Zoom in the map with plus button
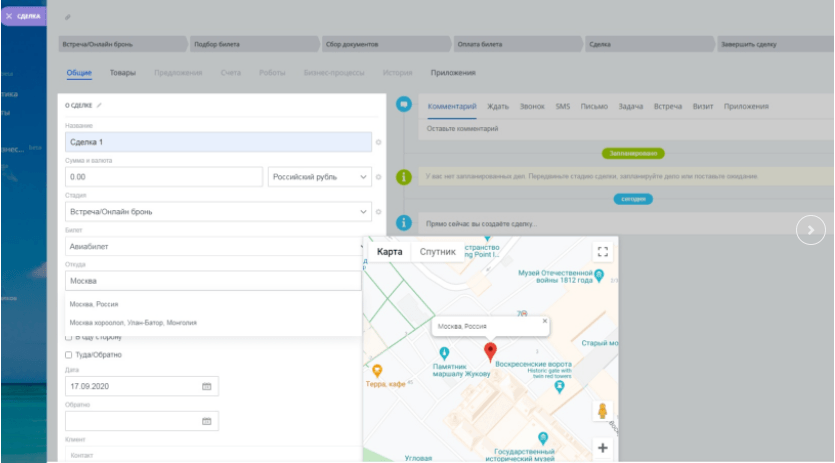This screenshot has width=835, height=463. tap(602, 448)
